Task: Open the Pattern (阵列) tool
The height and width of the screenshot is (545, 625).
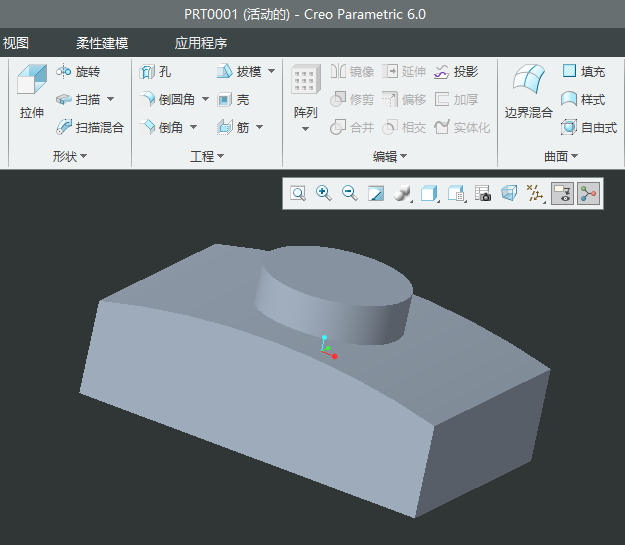Action: [x=305, y=91]
